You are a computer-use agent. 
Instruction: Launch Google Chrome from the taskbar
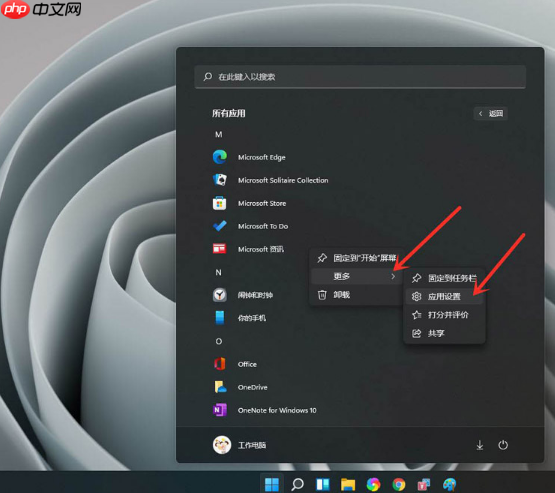coord(399,484)
